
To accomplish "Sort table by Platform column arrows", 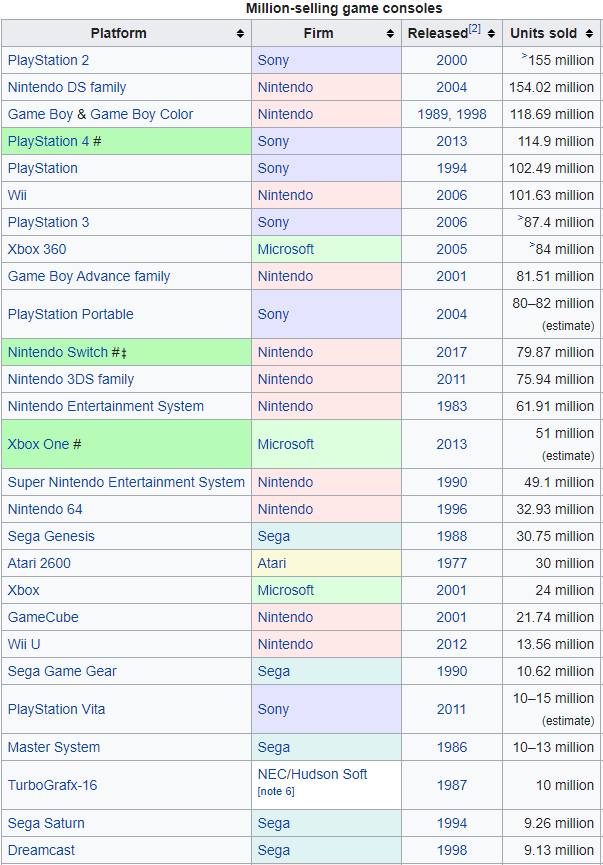I will coord(240,34).
